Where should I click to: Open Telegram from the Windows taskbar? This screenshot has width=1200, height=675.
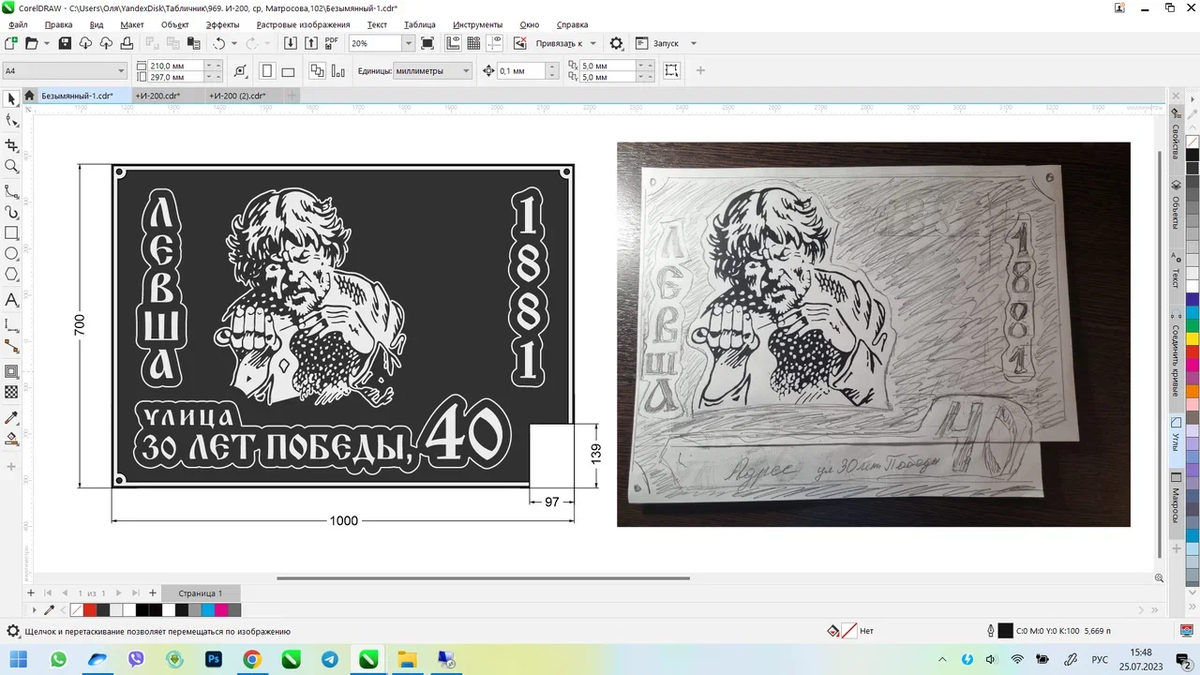click(x=330, y=660)
